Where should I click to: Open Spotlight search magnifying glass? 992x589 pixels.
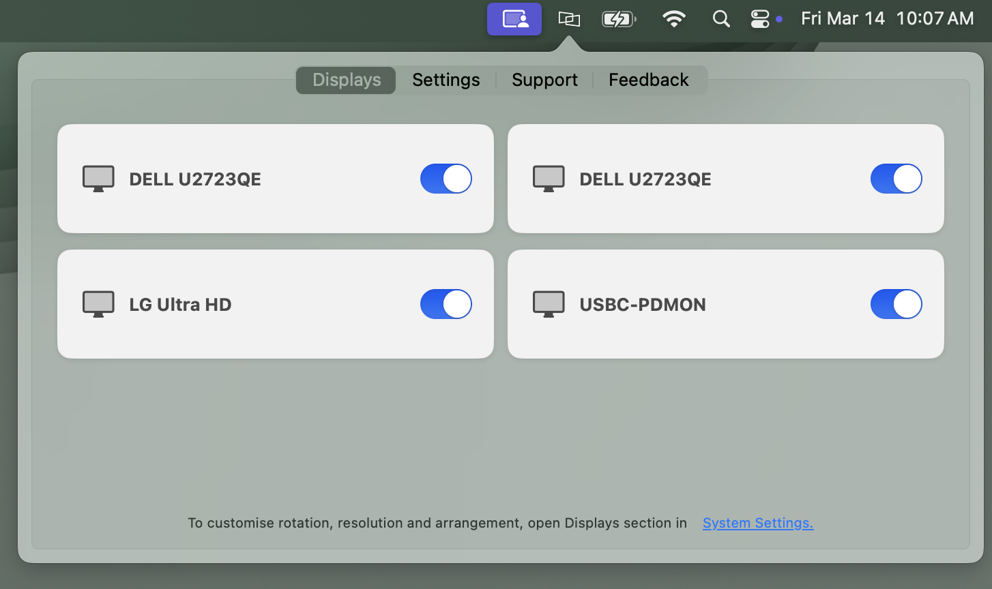720,19
